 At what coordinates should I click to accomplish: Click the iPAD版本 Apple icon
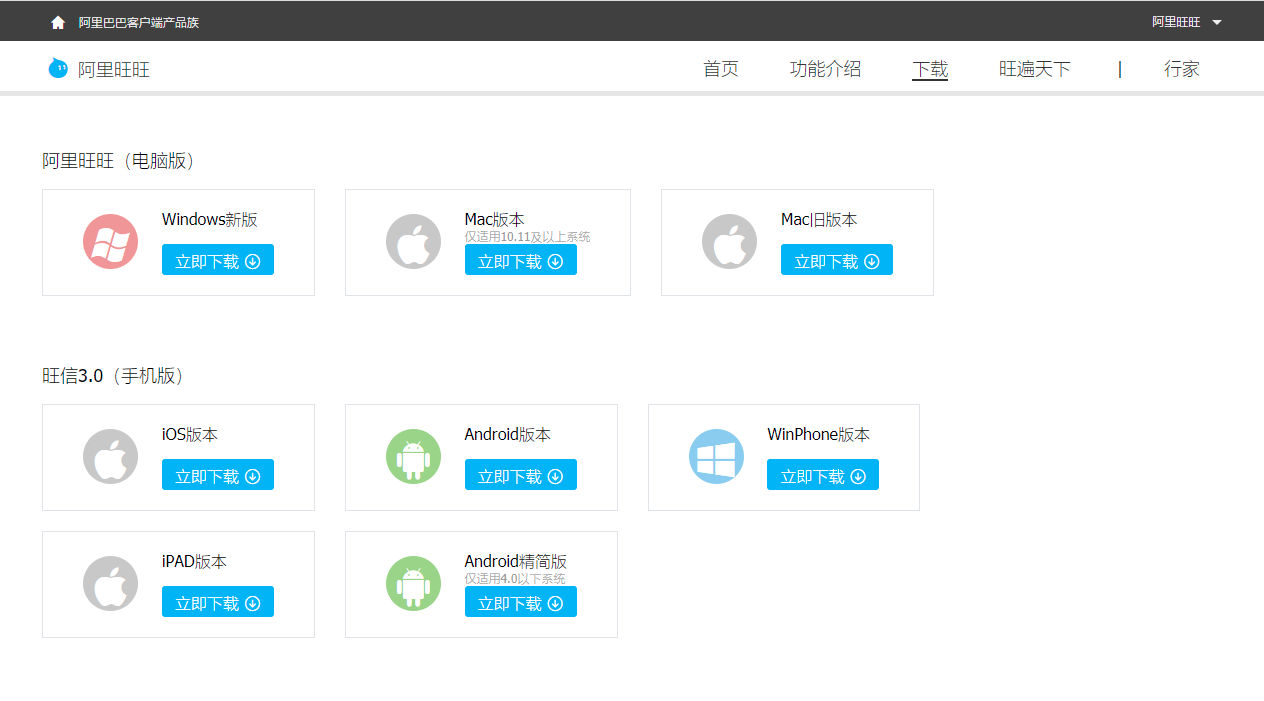click(x=110, y=584)
